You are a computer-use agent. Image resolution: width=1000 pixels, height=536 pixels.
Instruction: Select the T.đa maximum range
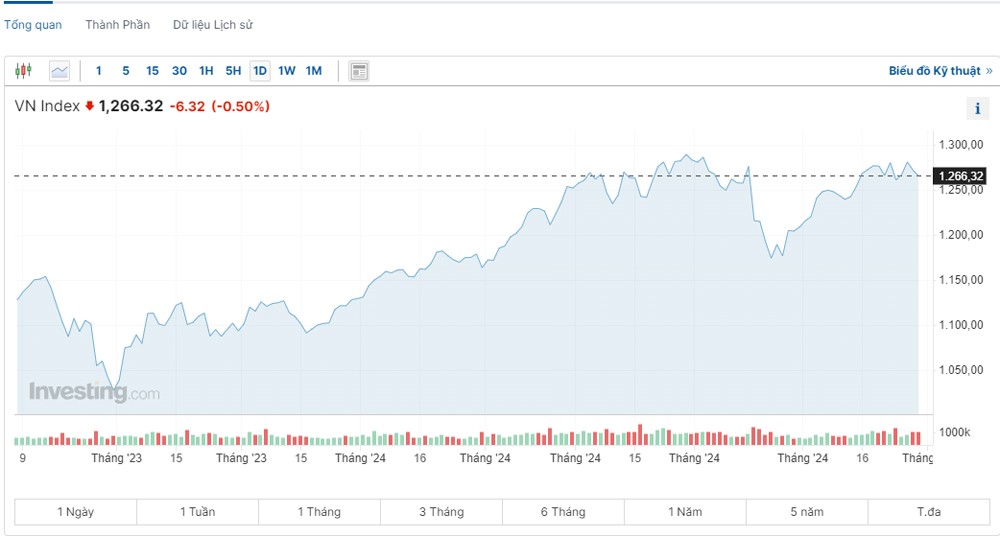click(x=929, y=512)
